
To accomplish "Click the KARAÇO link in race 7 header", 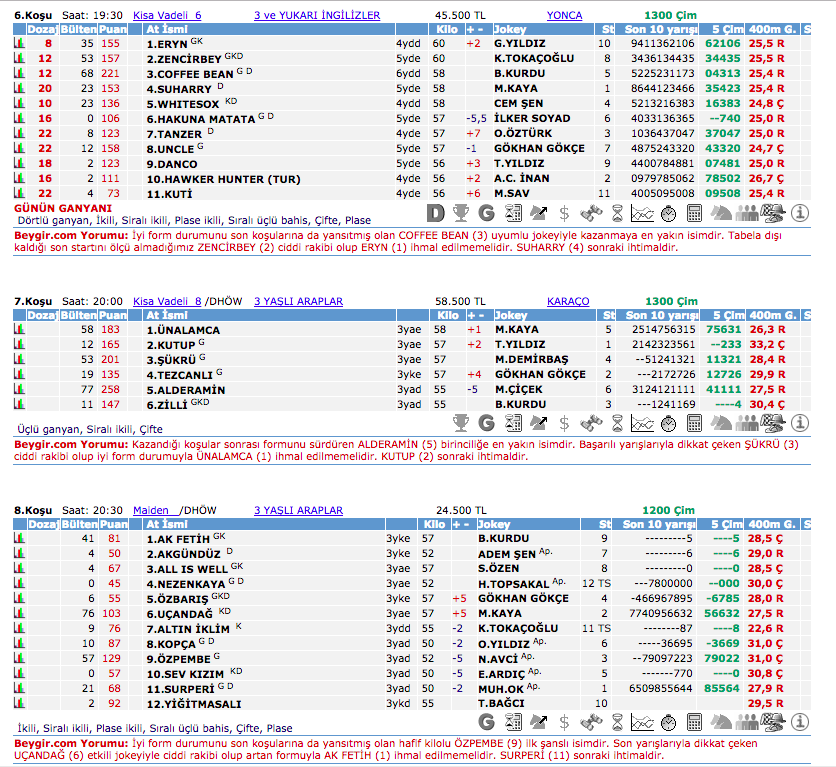I will [568, 301].
